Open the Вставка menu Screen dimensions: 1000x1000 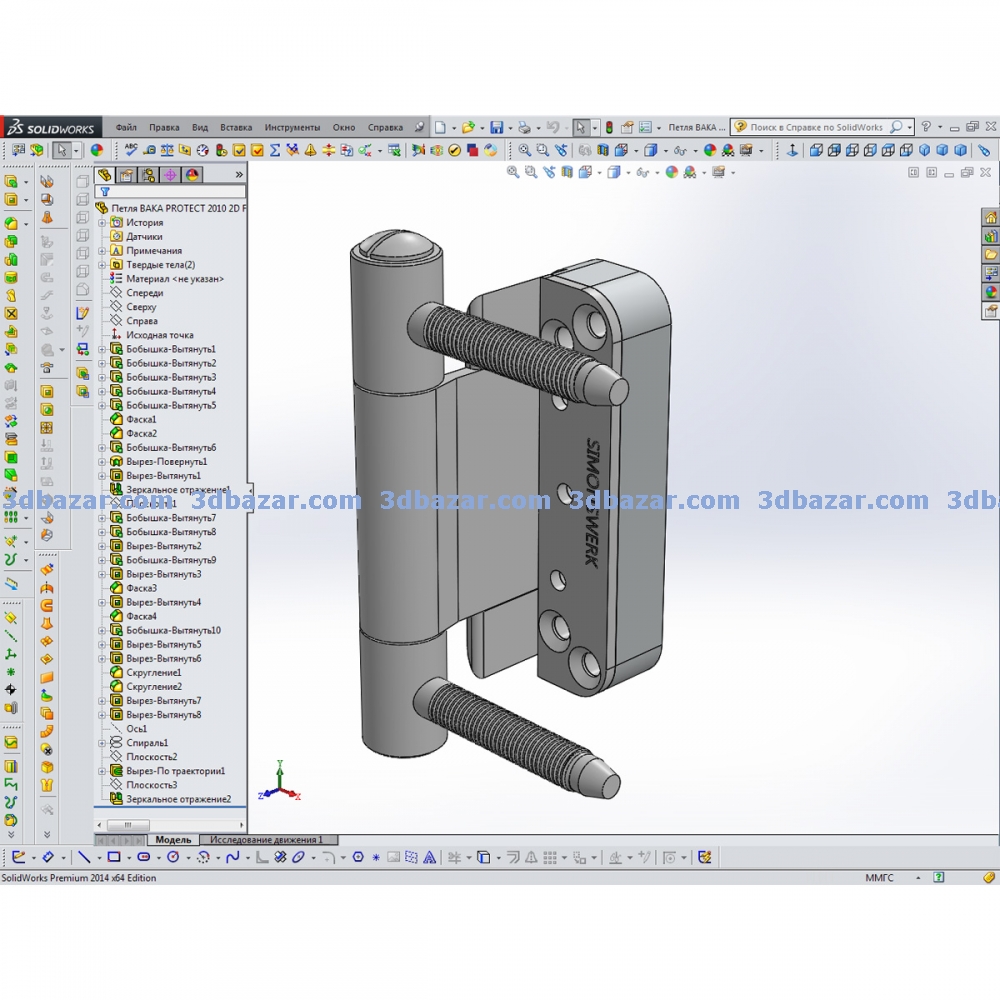[x=236, y=128]
